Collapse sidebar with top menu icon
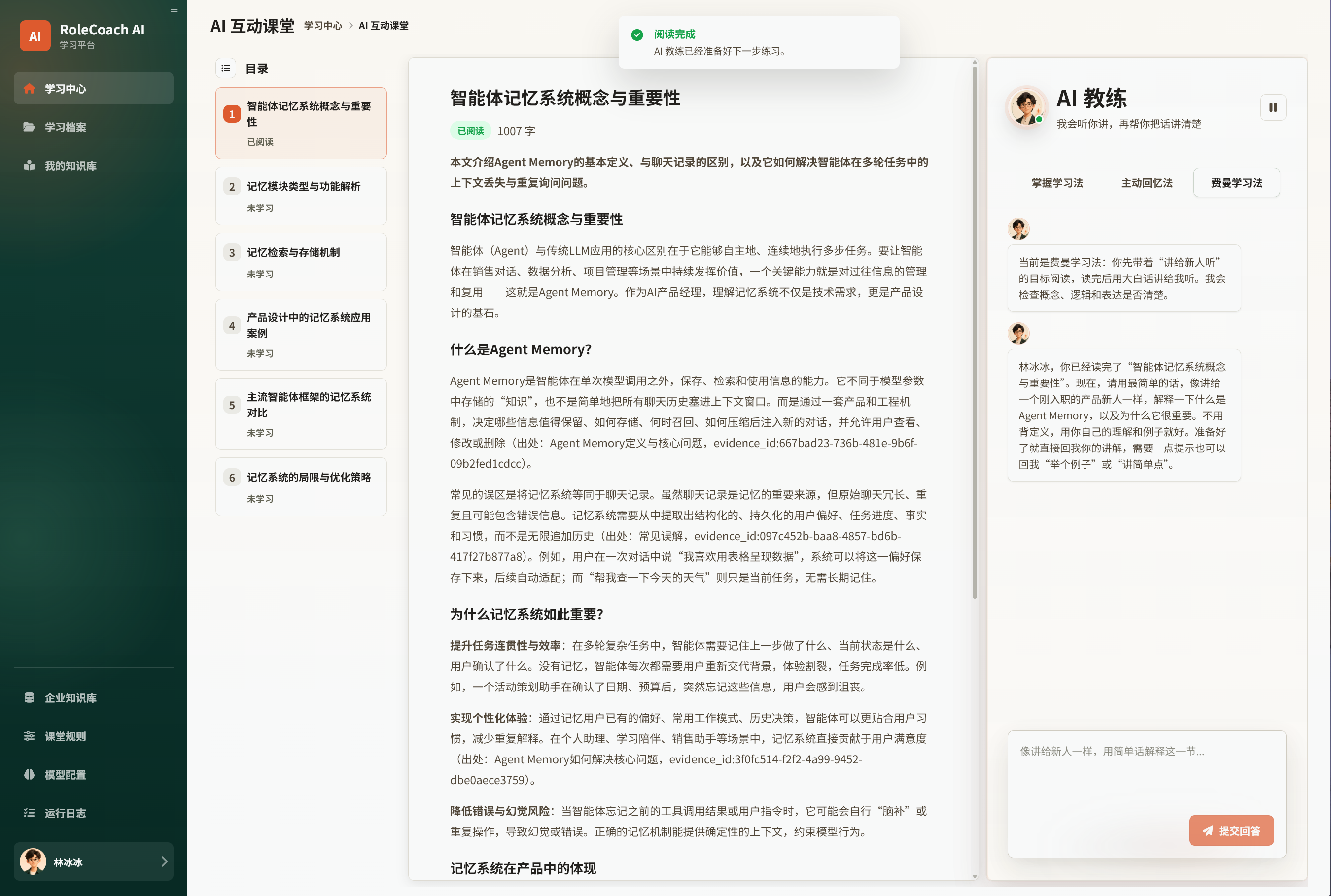This screenshot has height=896, width=1331. pos(175,10)
